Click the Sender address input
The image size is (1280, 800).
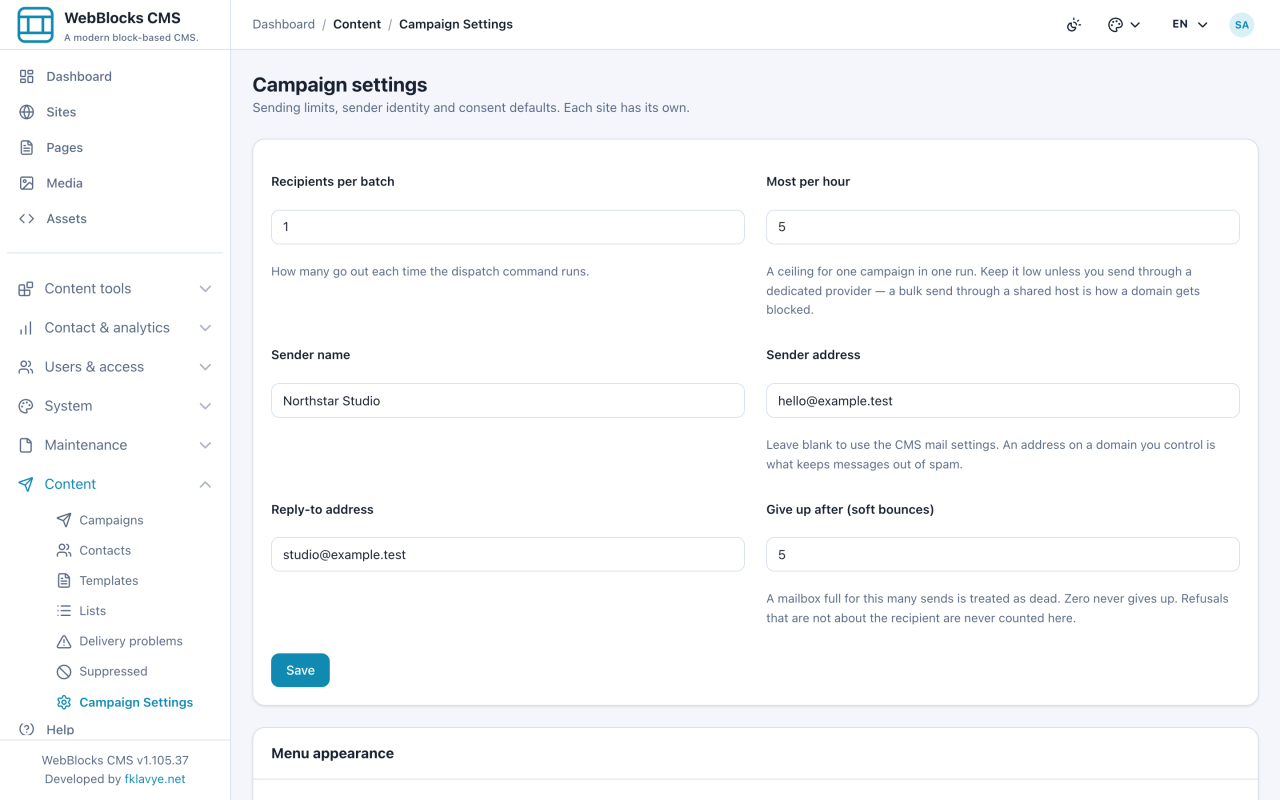(x=1003, y=400)
